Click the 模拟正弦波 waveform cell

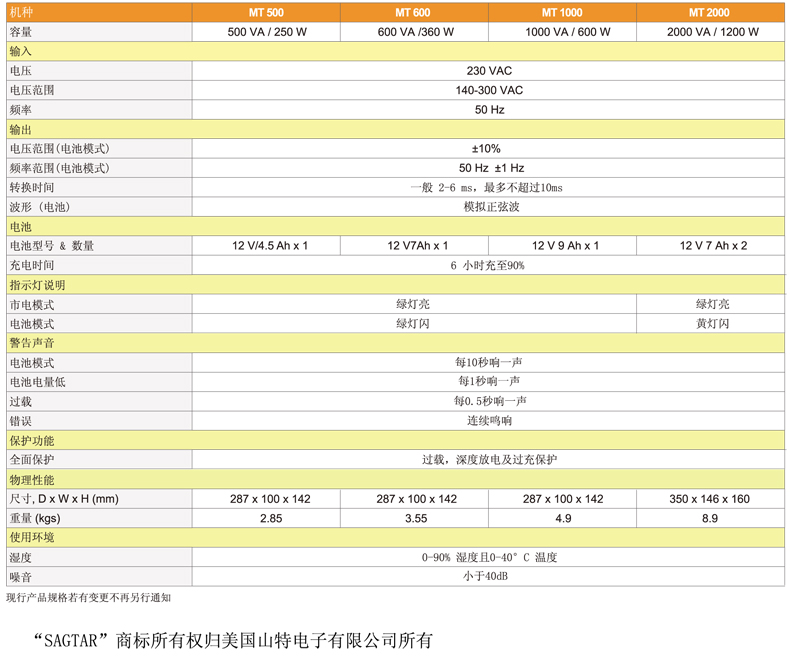[491, 207]
